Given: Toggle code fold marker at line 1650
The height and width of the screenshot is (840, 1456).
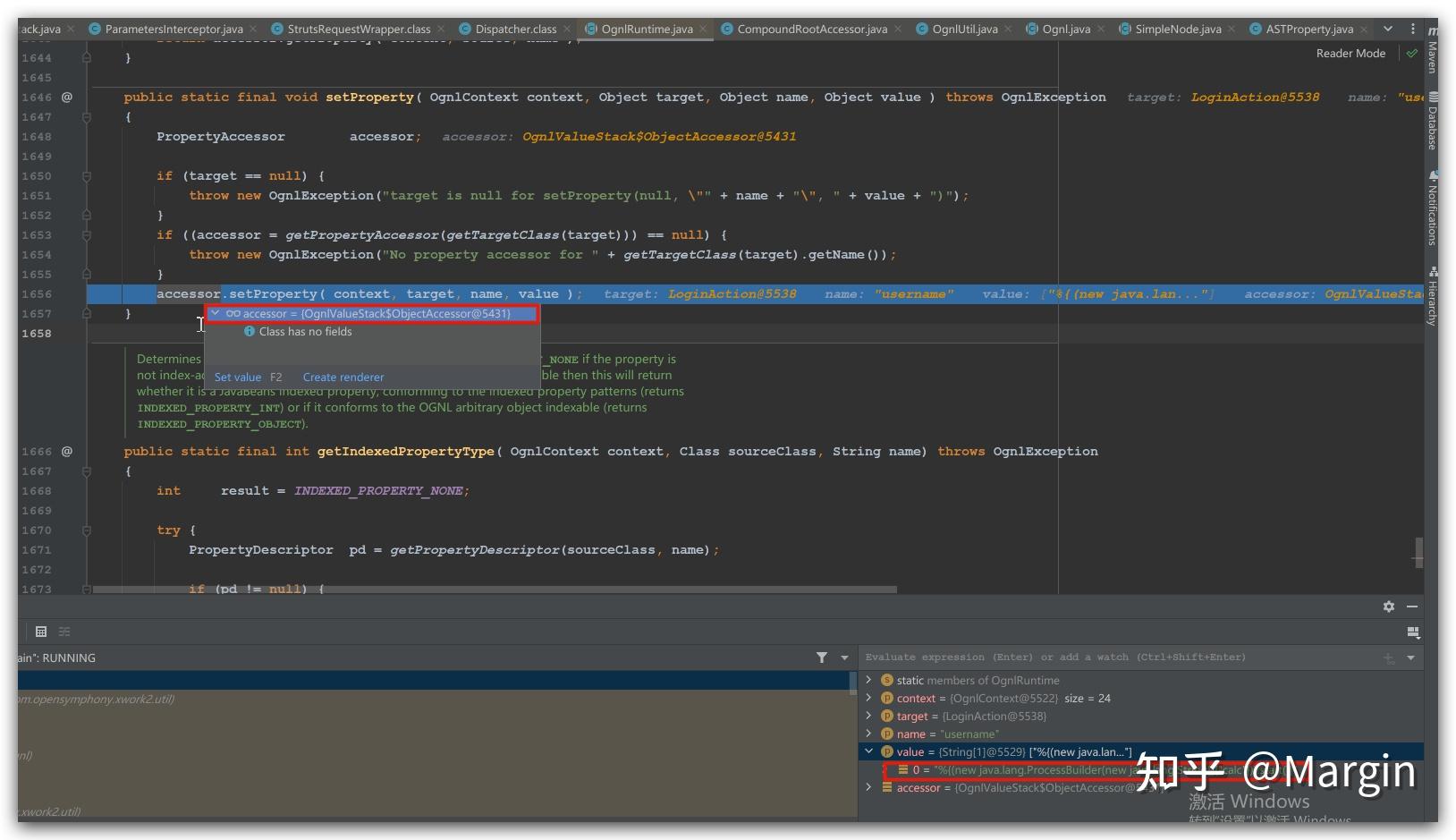Looking at the screenshot, I should (x=87, y=176).
